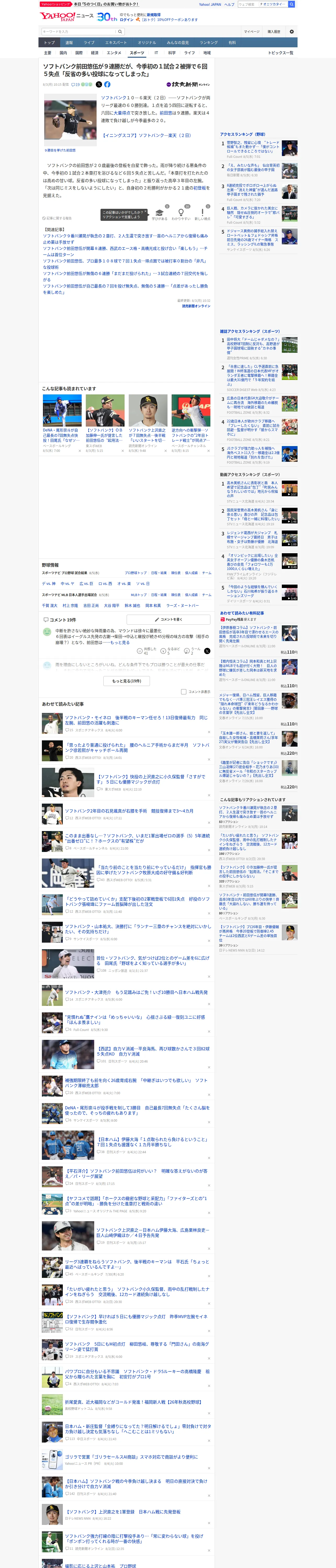Image resolution: width=336 pixels, height=1568 pixels.
Task: Click the 読売新聞オンライン publisher logo
Action: (x=188, y=85)
